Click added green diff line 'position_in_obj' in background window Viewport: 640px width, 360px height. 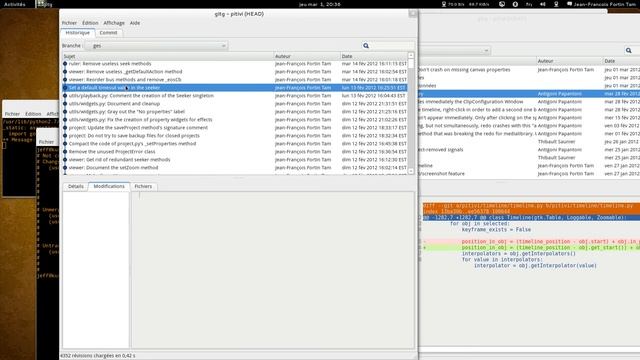click(x=531, y=247)
